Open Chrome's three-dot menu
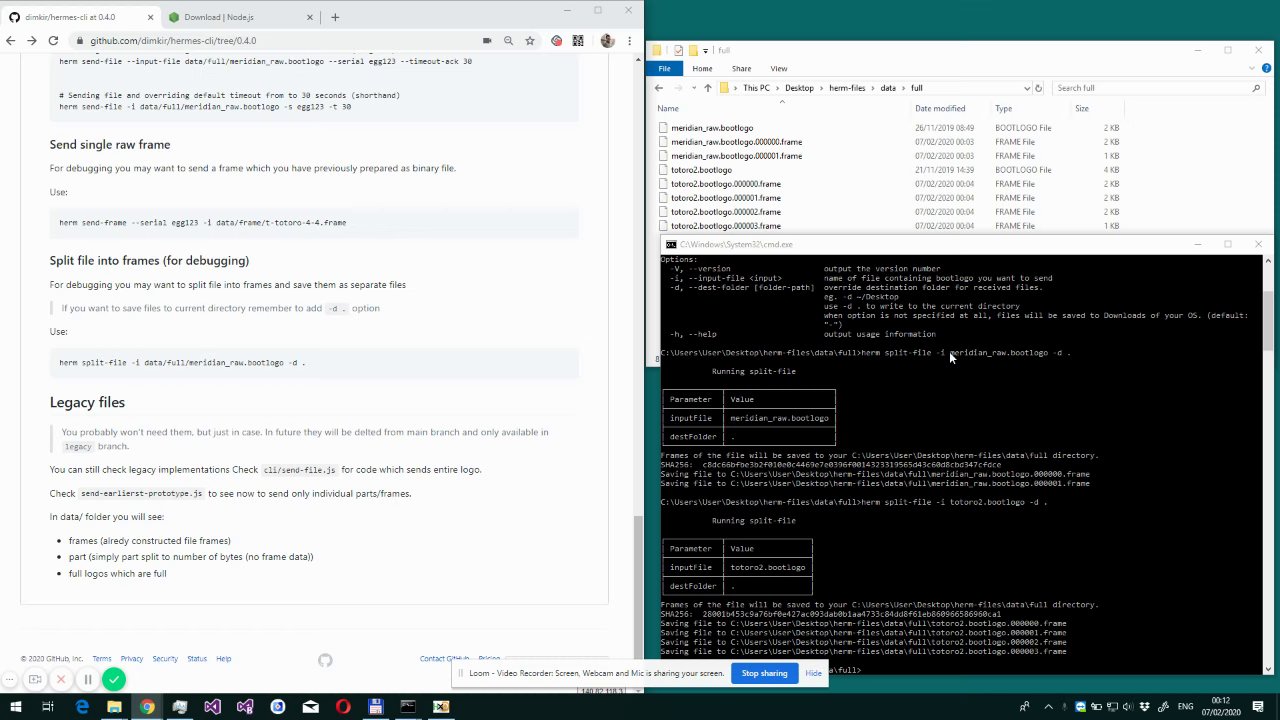The width and height of the screenshot is (1280, 720). [x=630, y=41]
